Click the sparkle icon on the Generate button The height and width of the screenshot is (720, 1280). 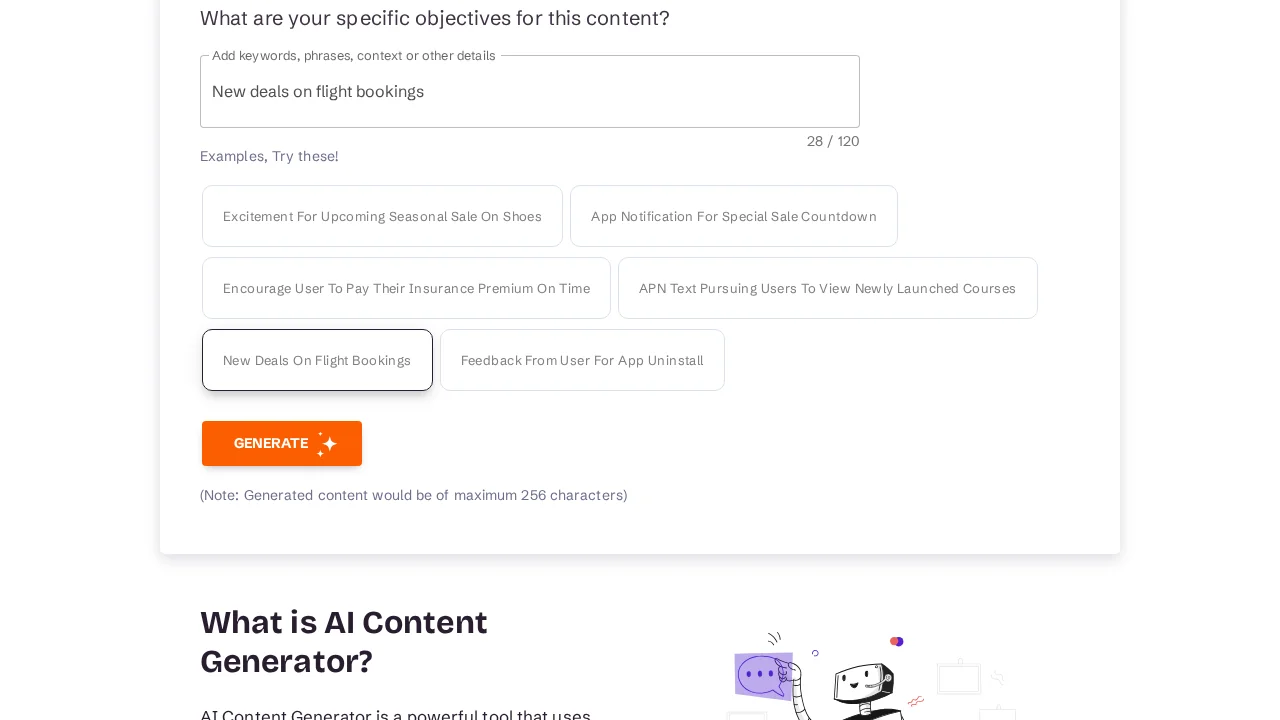(x=326, y=443)
